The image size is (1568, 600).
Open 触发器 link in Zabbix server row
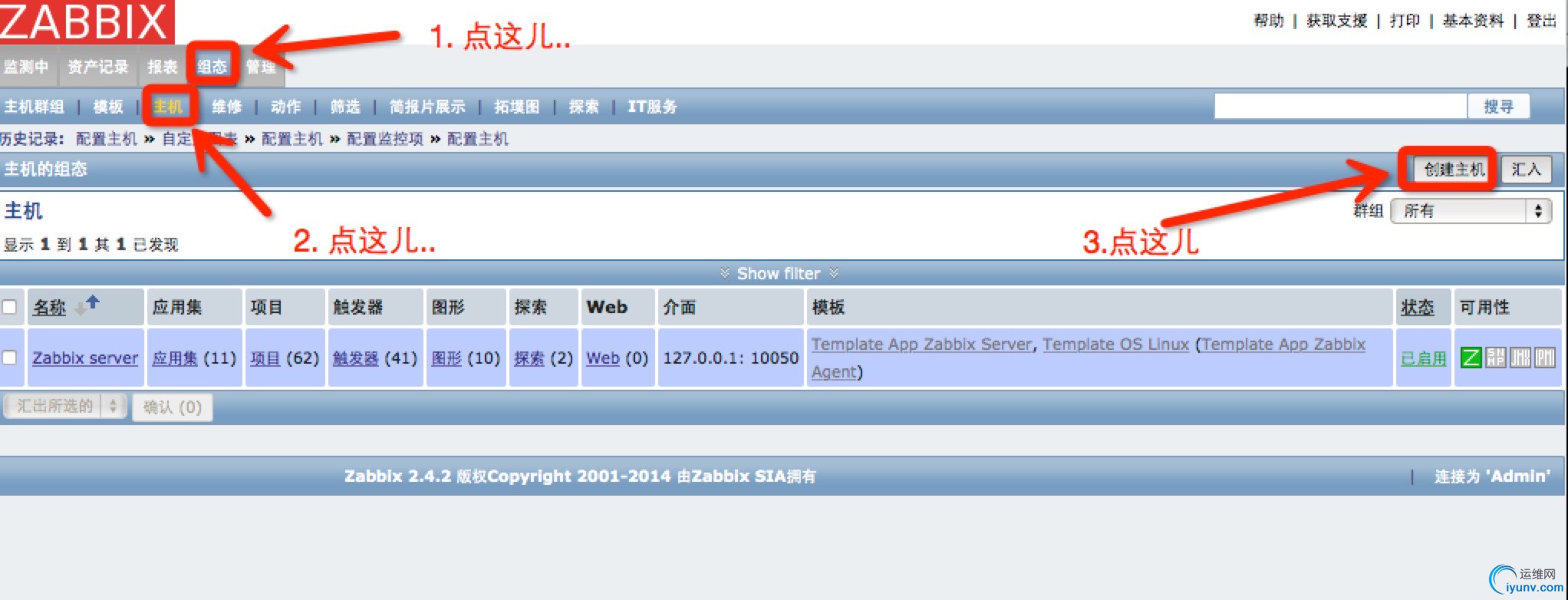(x=356, y=358)
